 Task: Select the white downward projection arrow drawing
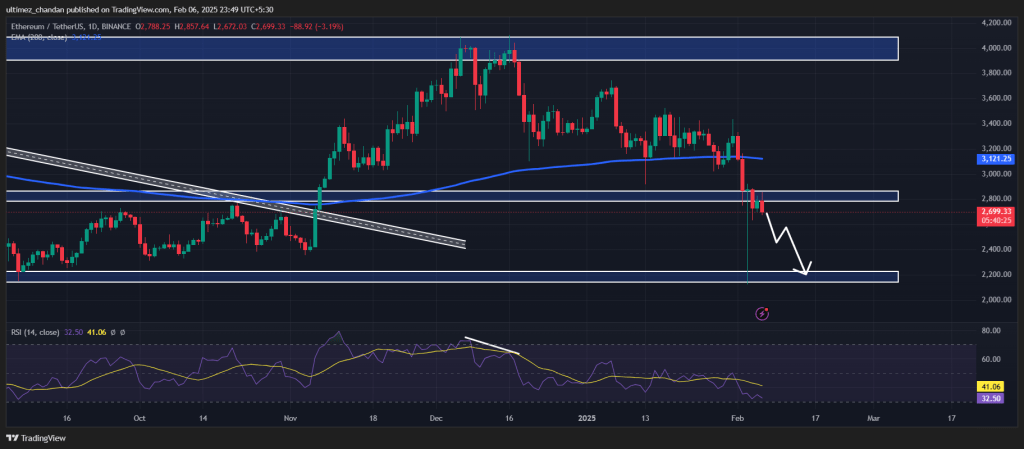click(x=788, y=242)
